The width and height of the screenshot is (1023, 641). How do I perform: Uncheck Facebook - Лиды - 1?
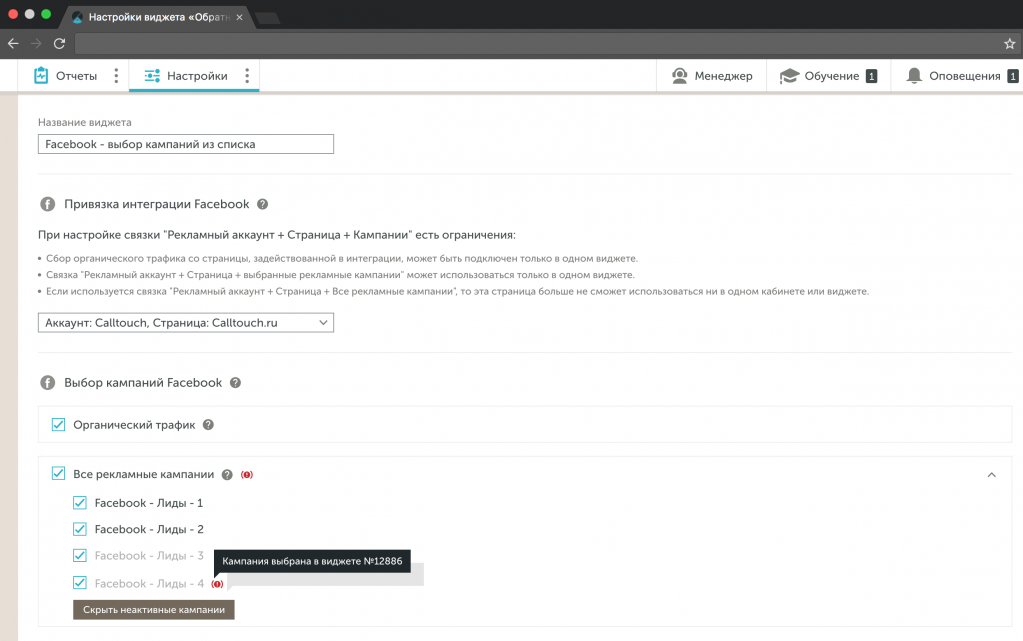(x=80, y=503)
